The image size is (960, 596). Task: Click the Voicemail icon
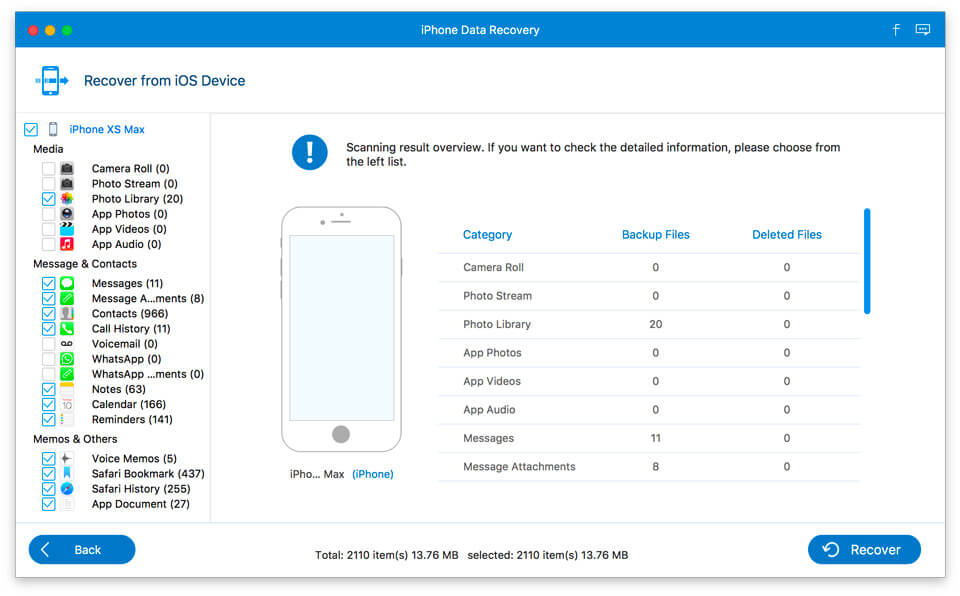[67, 344]
